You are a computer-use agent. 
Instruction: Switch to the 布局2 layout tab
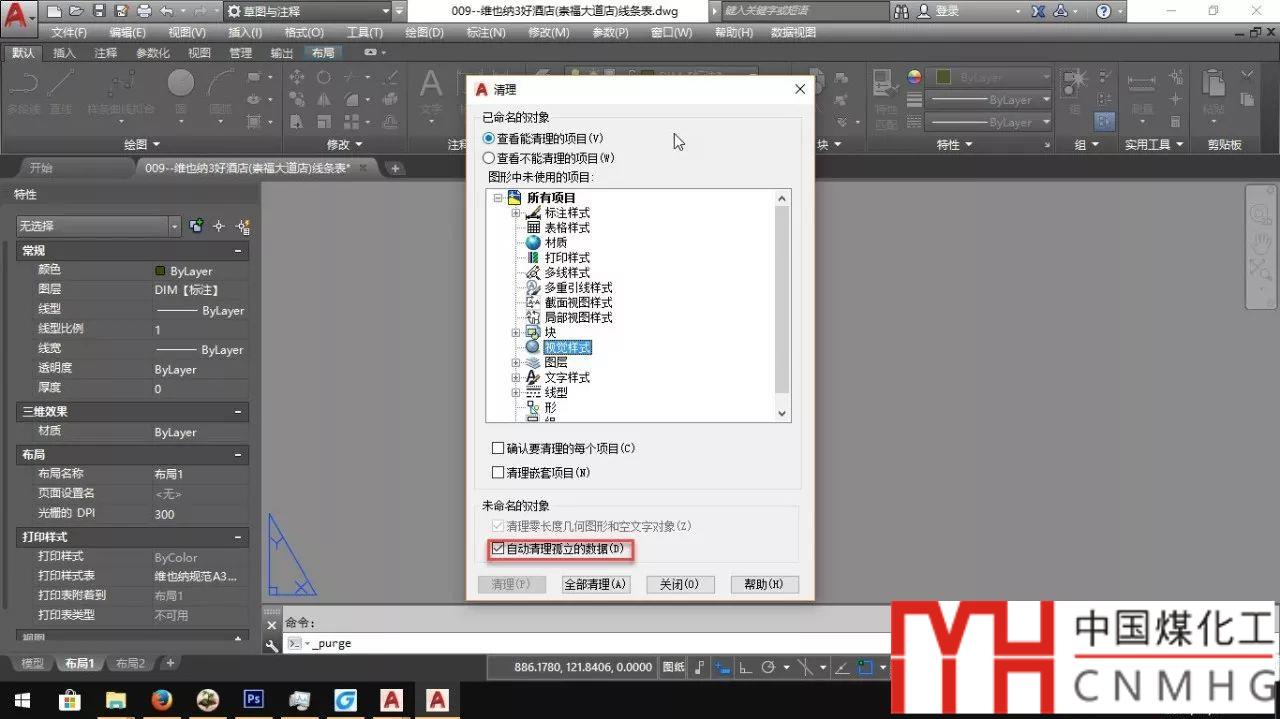(x=130, y=663)
